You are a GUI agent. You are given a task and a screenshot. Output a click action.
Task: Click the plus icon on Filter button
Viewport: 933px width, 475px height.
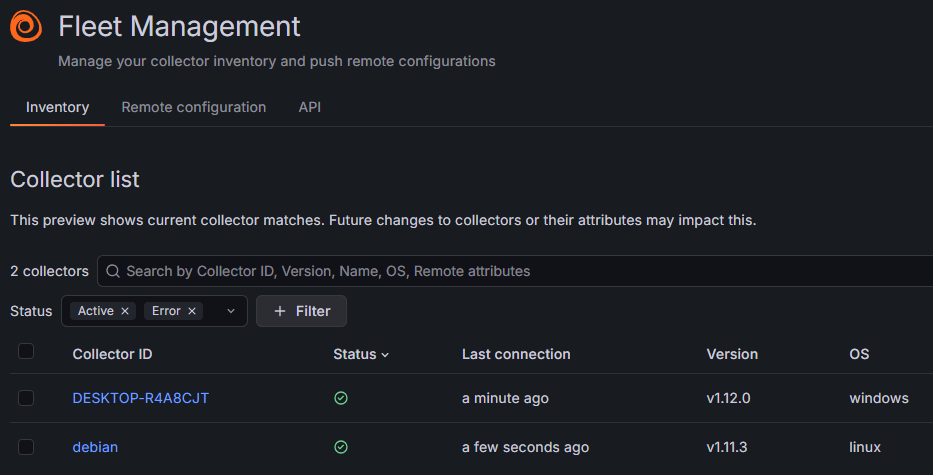pos(280,311)
